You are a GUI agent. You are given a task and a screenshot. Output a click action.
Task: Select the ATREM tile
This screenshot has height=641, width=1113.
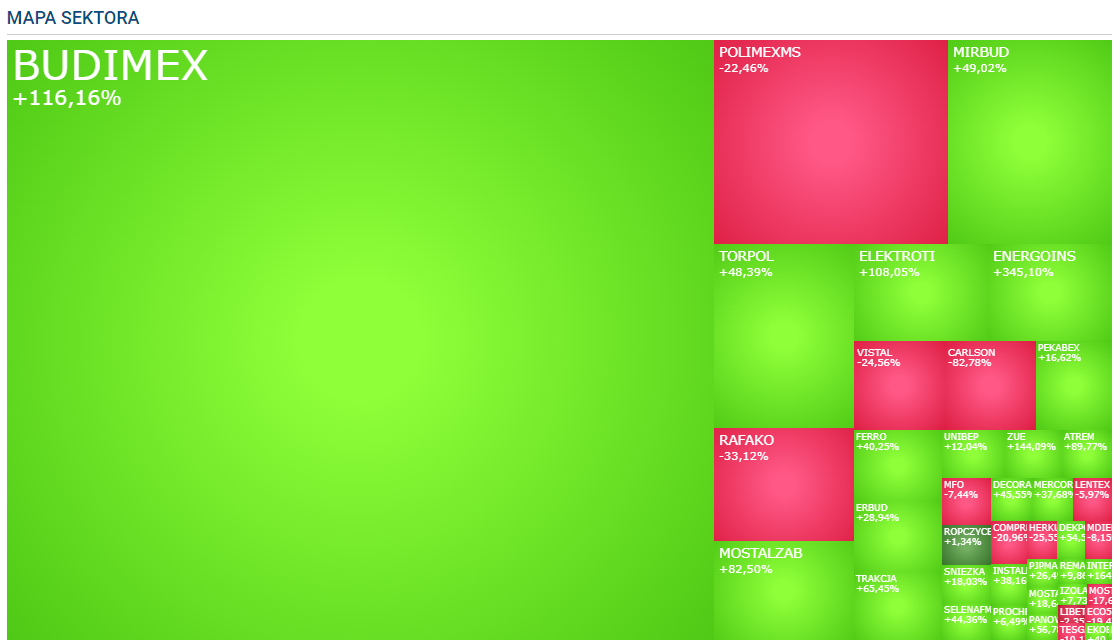[1086, 453]
